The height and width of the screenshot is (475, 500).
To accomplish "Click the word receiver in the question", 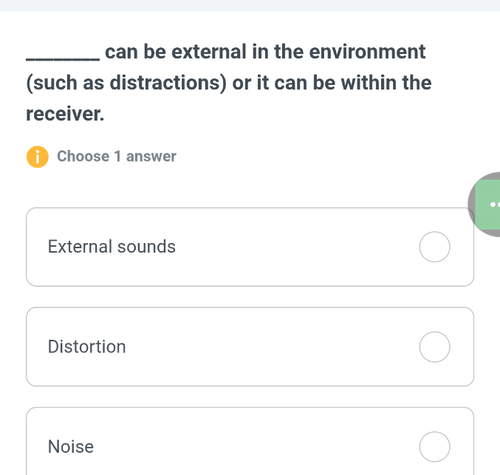I will coord(65,114).
